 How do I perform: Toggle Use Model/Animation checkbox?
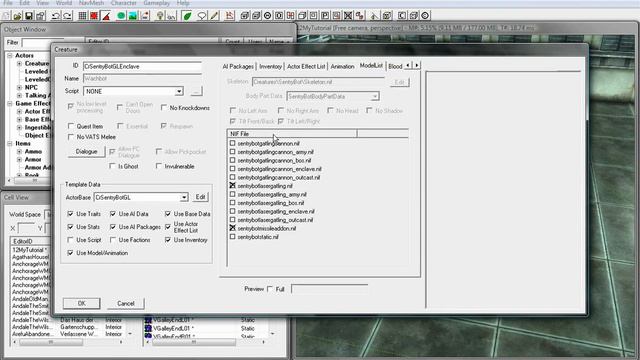click(70, 253)
